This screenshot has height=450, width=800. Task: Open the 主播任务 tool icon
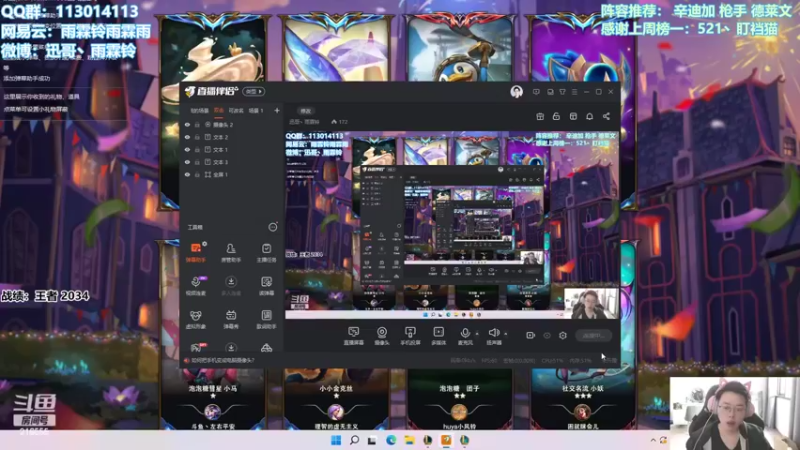tap(266, 252)
